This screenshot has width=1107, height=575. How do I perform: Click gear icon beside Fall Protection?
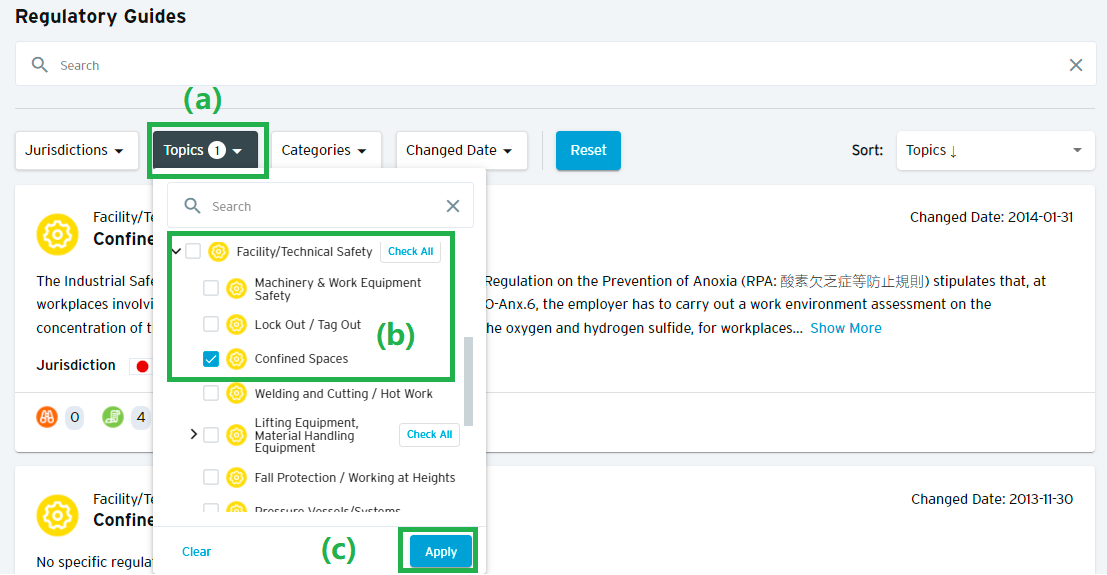pyautogui.click(x=237, y=478)
